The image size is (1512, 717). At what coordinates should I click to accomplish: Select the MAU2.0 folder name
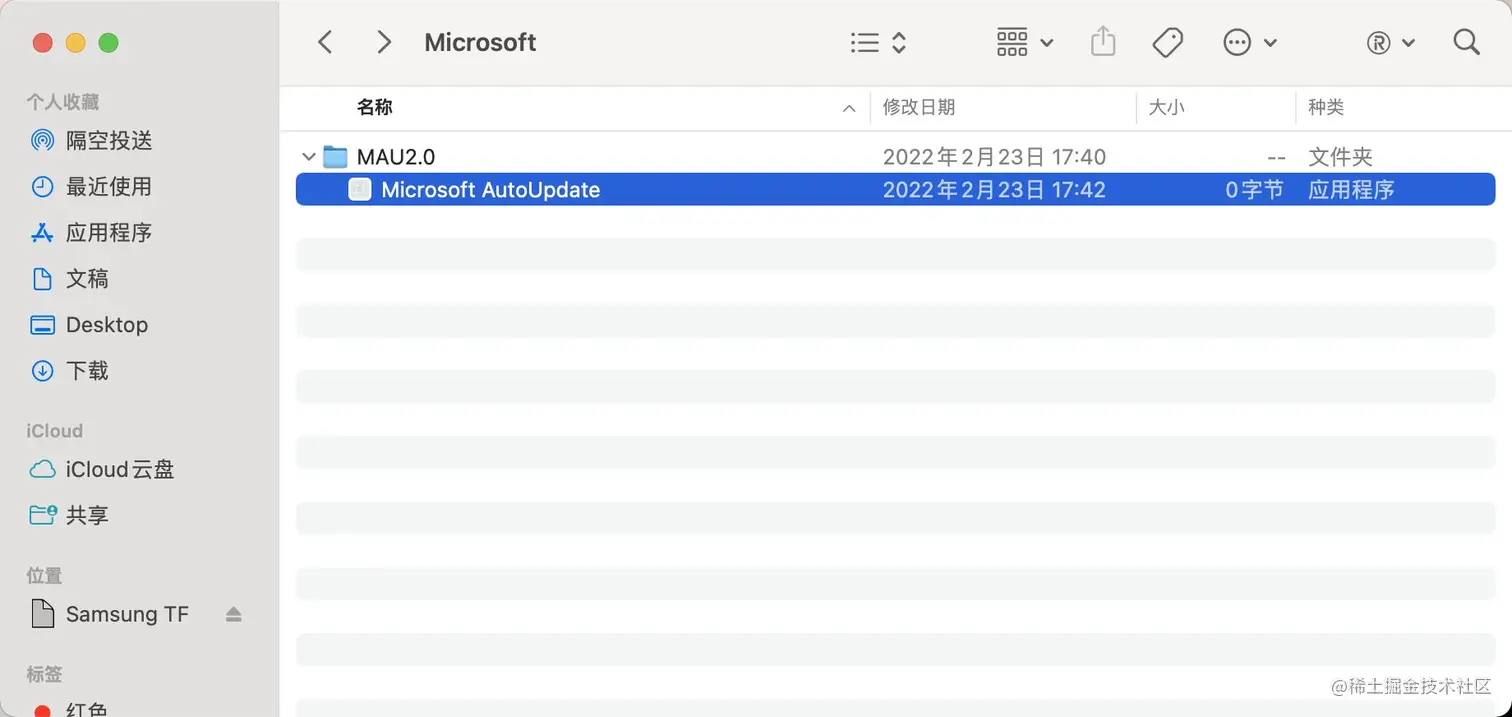pyautogui.click(x=396, y=157)
